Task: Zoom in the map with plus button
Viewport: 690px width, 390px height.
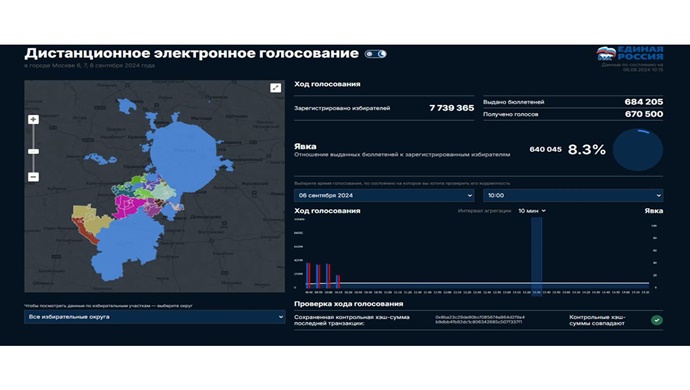Action: pos(33,119)
